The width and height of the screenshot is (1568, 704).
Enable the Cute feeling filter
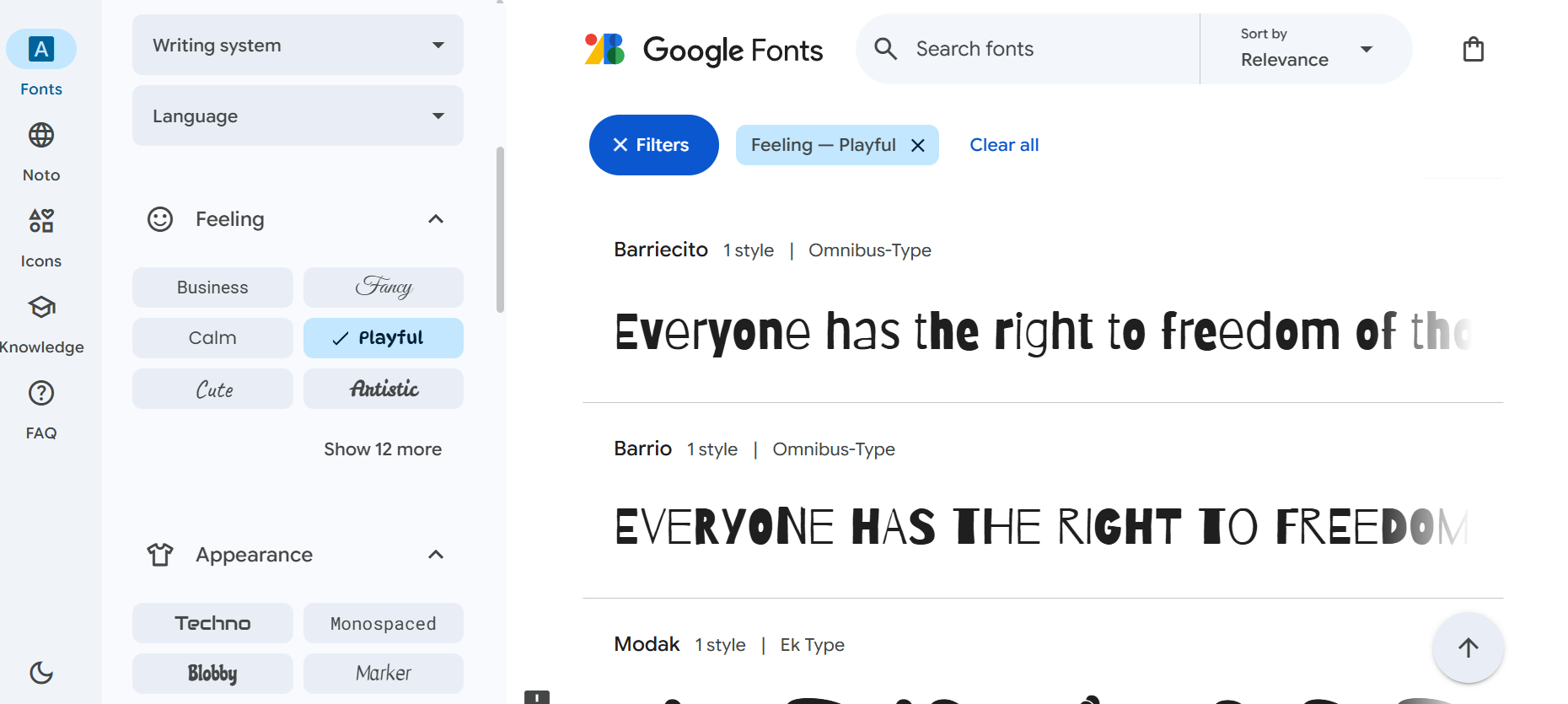coord(212,389)
